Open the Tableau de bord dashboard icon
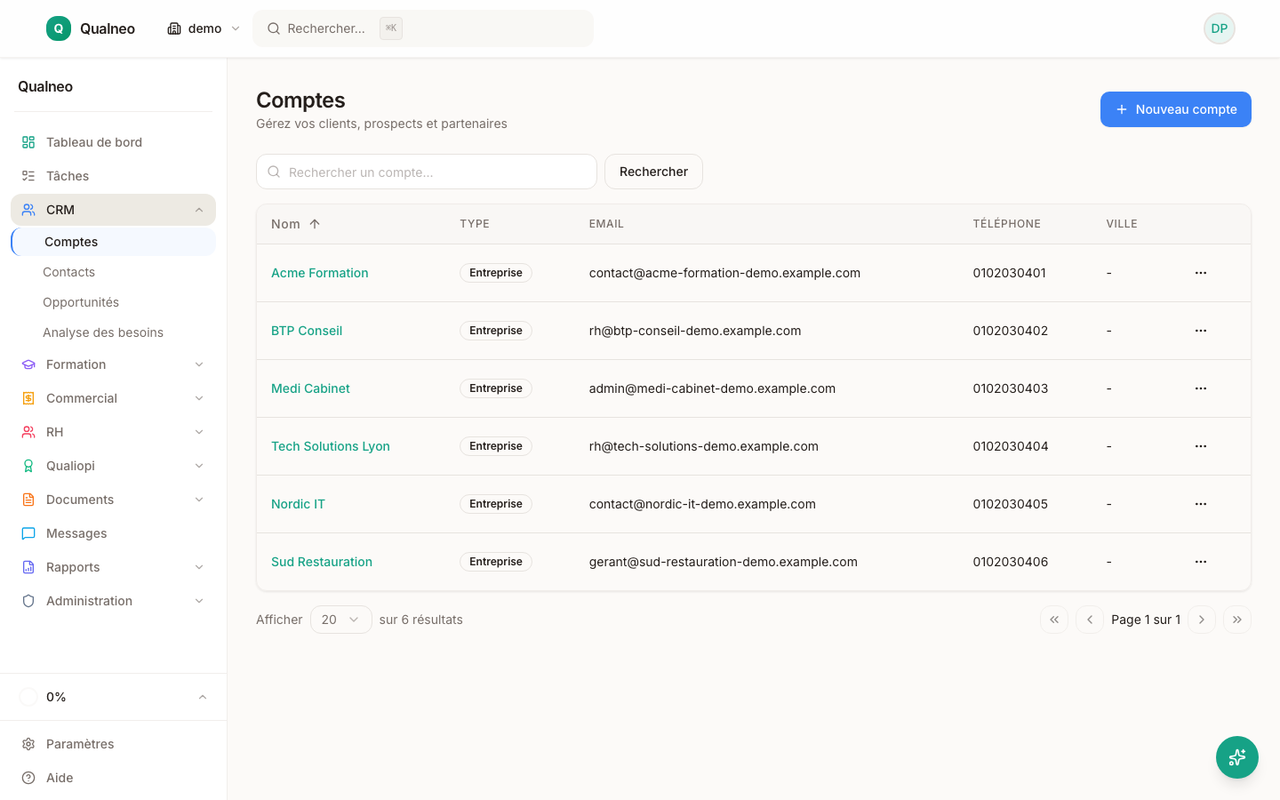Viewport: 1280px width, 800px height. click(x=28, y=142)
